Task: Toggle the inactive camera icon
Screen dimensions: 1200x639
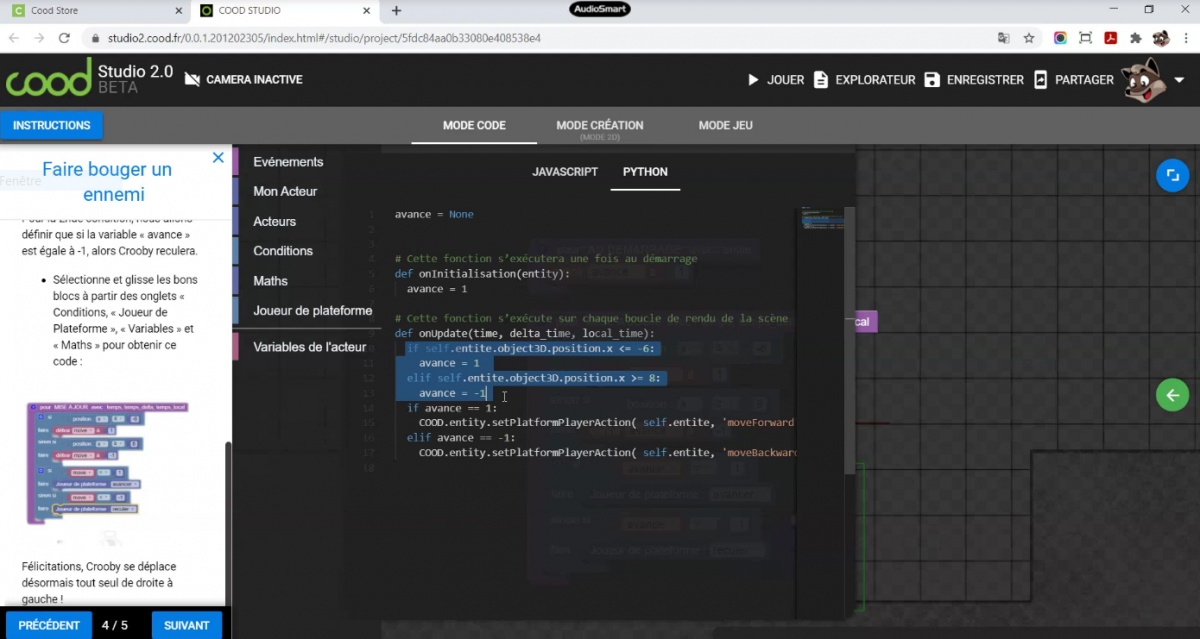Action: [192, 80]
